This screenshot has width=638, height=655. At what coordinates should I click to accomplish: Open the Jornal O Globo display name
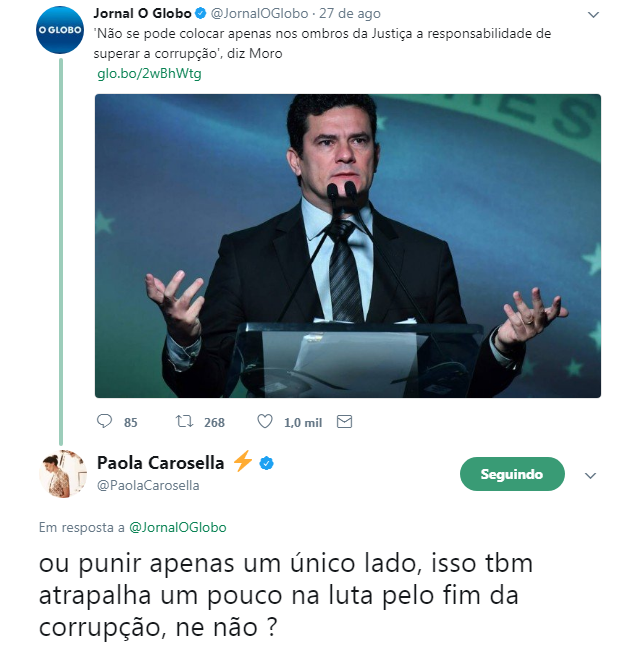pyautogui.click(x=142, y=13)
